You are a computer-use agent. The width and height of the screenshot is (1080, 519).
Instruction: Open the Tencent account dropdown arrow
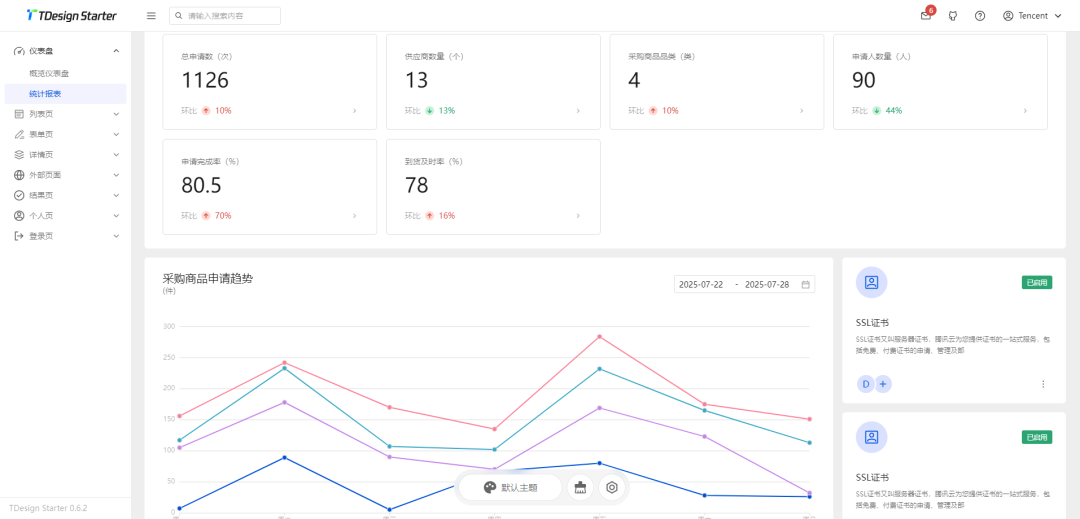tap(1058, 16)
